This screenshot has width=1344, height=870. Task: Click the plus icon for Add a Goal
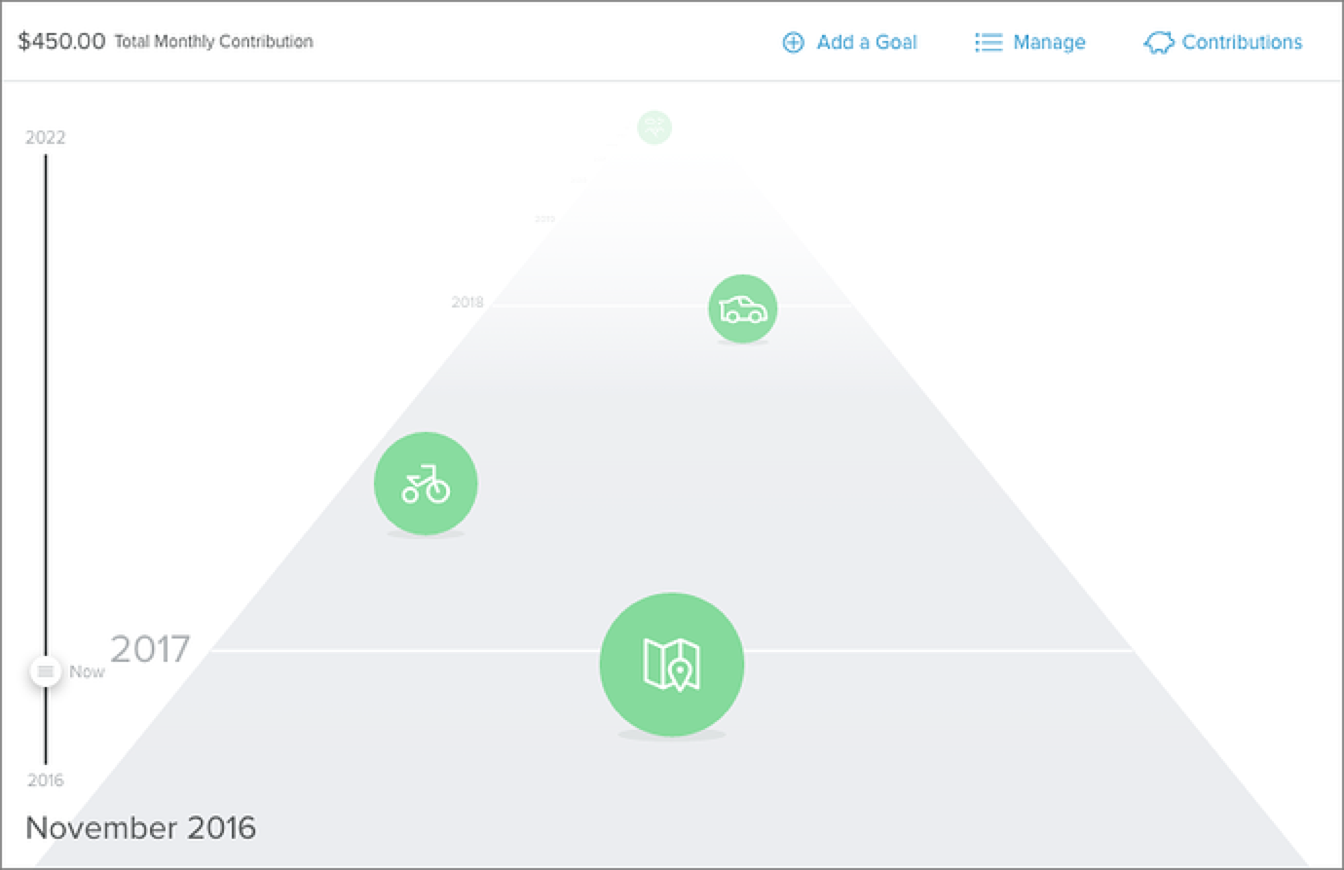793,42
